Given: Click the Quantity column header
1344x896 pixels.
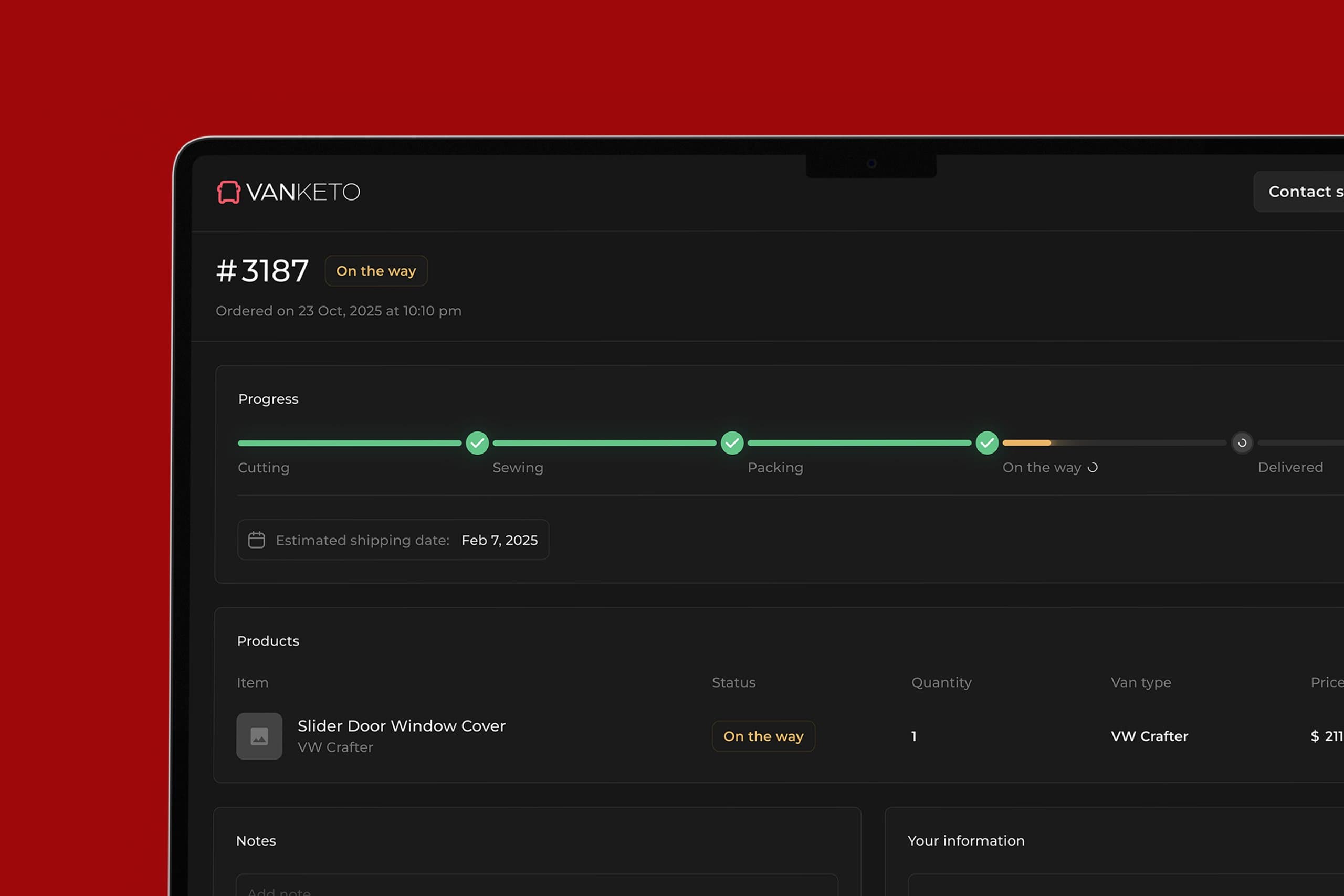Looking at the screenshot, I should pos(941,682).
